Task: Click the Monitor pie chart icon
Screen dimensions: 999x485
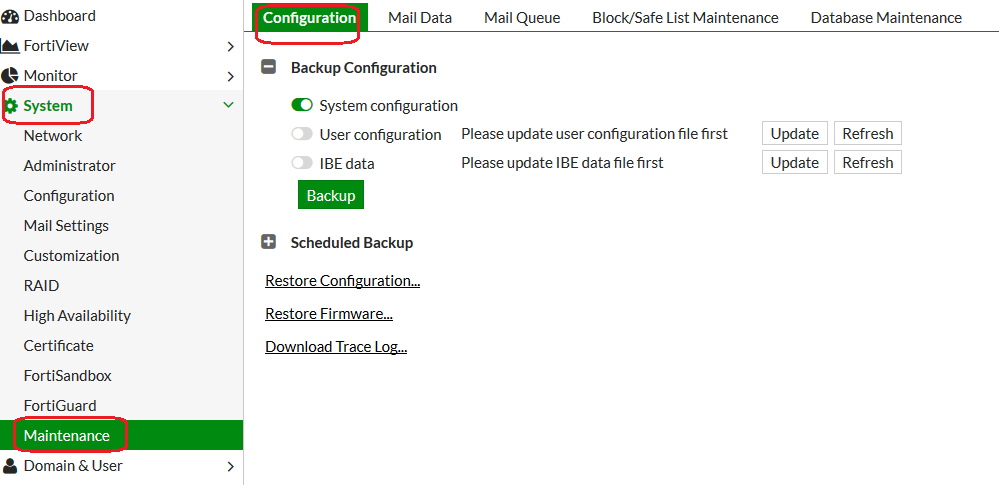Action: 10,76
